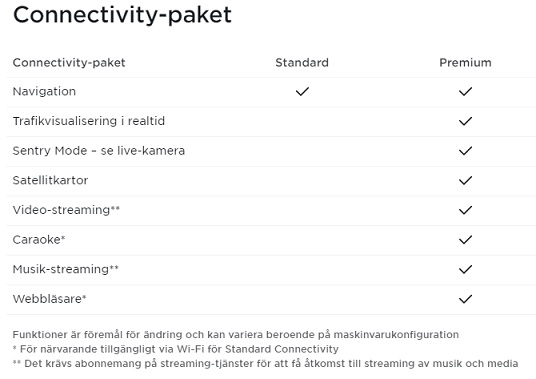This screenshot has height=379, width=536.
Task: Select the Premium column header
Action: [x=465, y=63]
